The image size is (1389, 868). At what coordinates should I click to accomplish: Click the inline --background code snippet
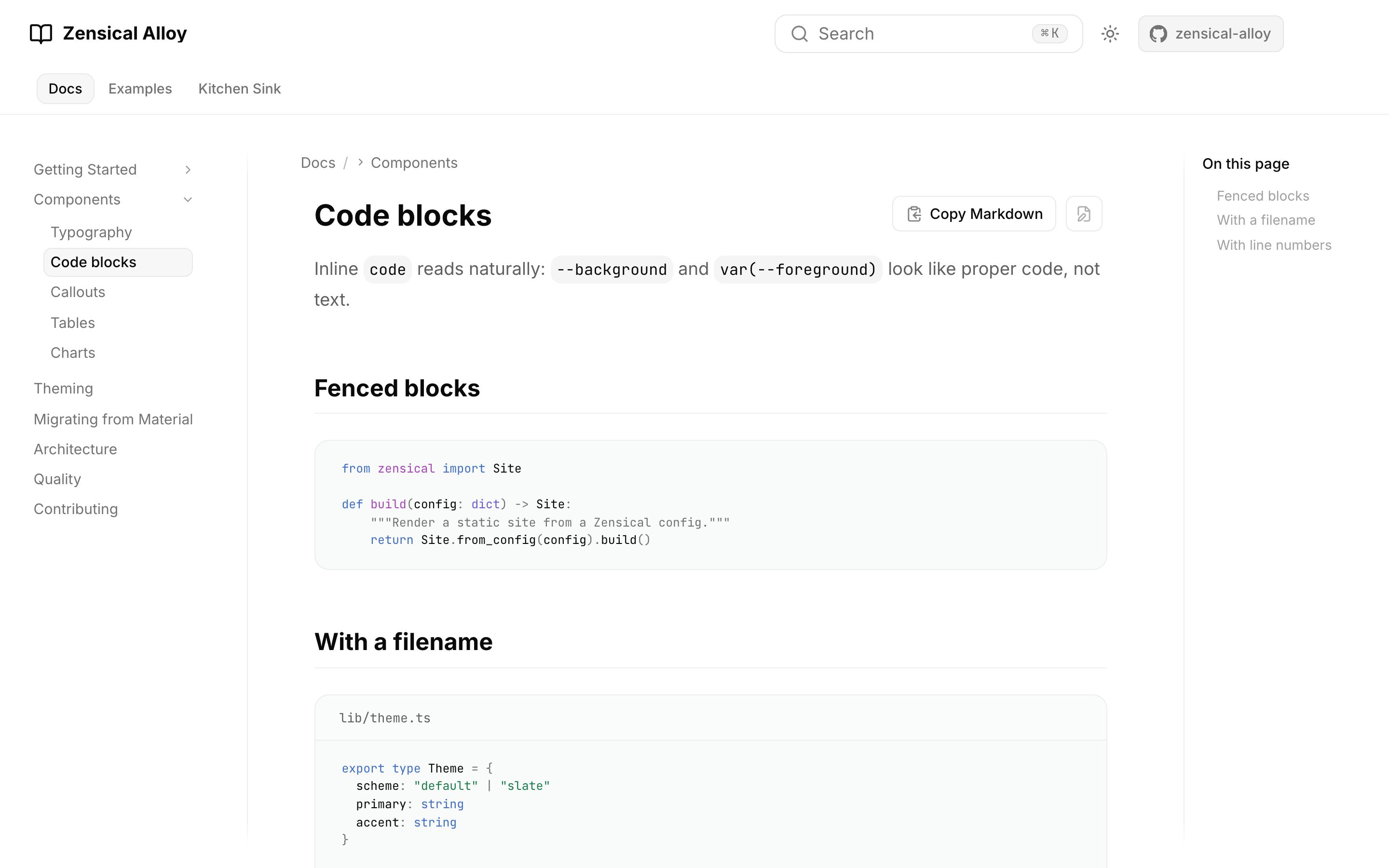pos(612,269)
